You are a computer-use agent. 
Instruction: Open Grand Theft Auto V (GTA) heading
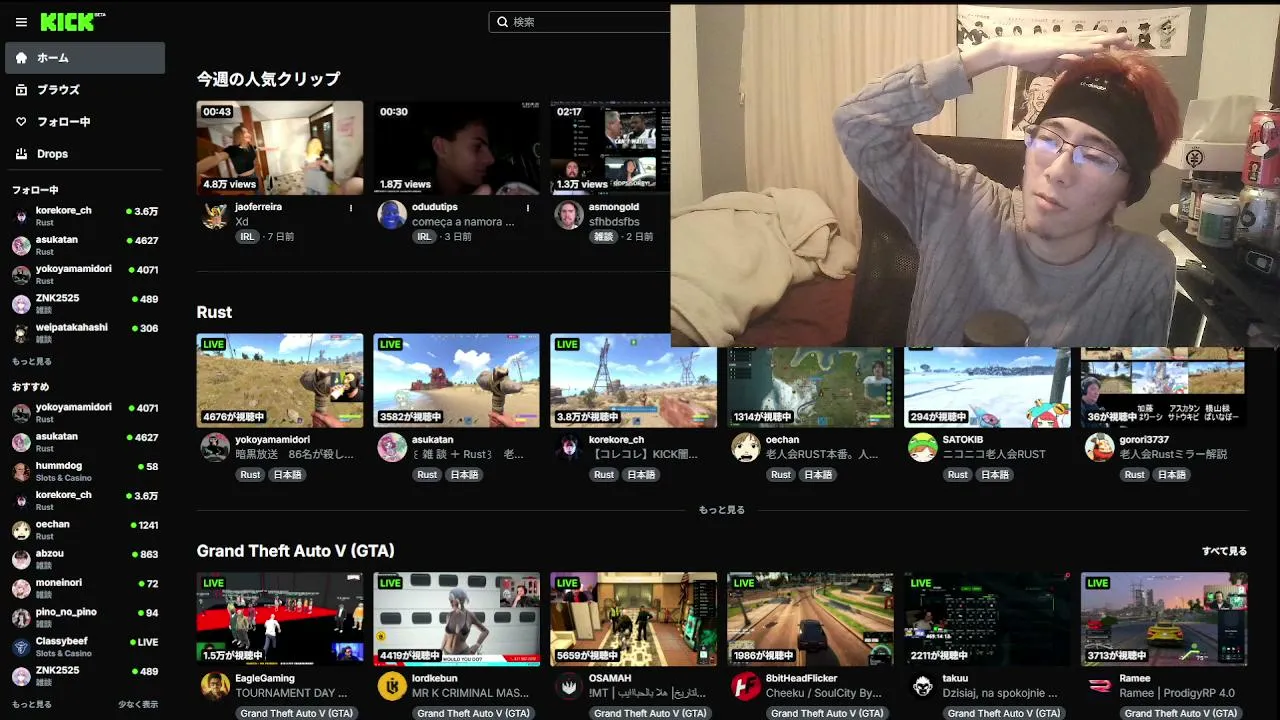coord(295,551)
